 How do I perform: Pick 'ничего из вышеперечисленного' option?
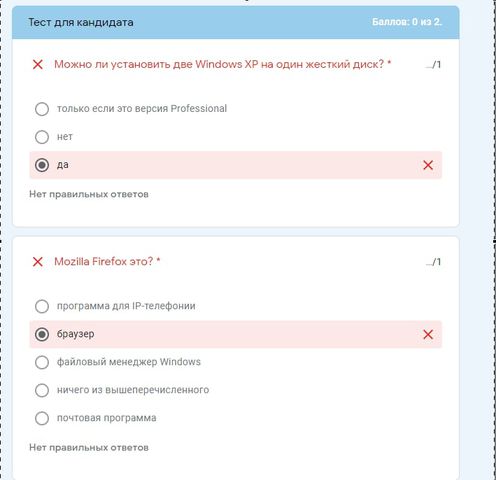(42, 390)
